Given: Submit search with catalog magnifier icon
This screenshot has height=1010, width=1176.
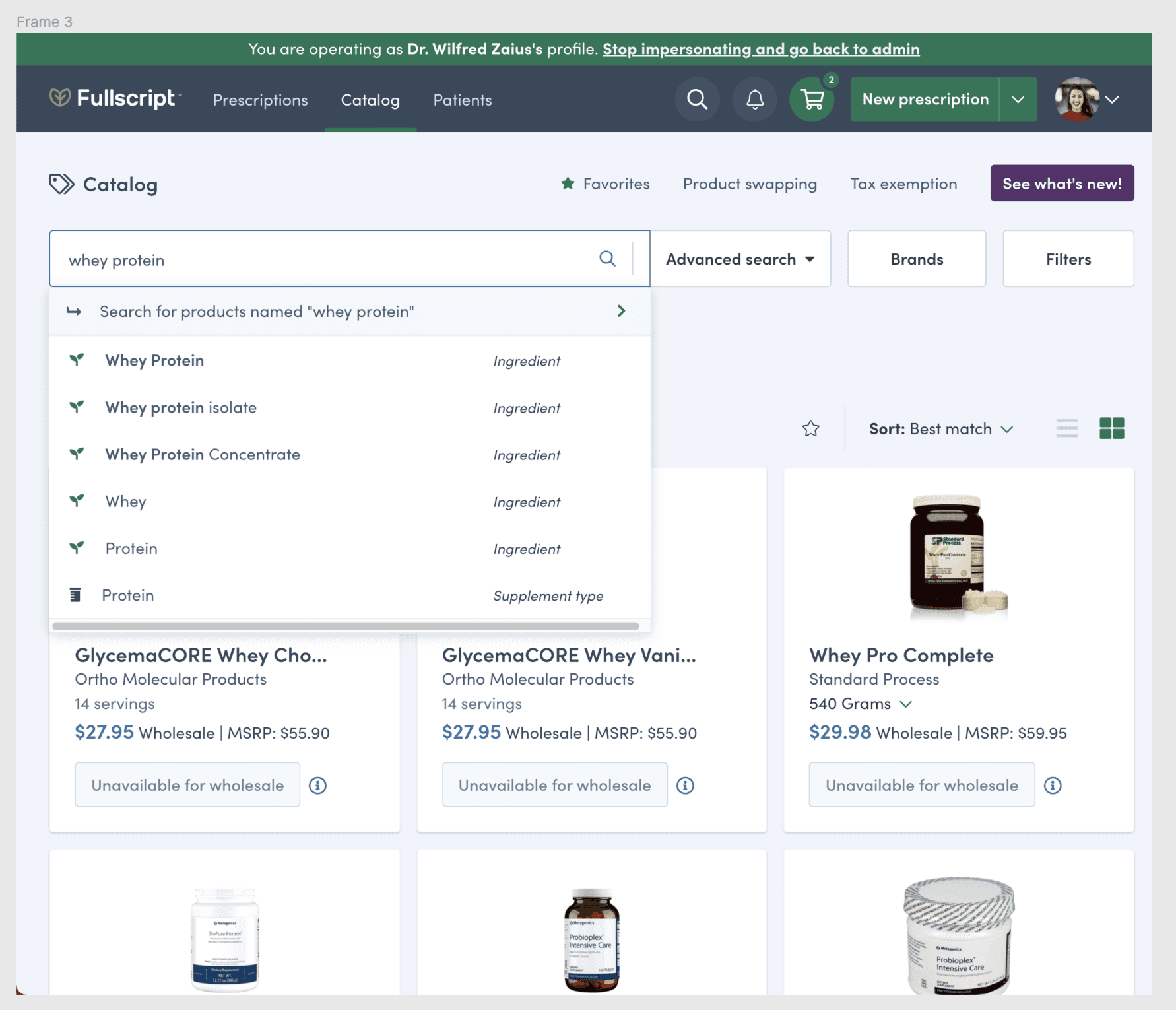Looking at the screenshot, I should [607, 259].
